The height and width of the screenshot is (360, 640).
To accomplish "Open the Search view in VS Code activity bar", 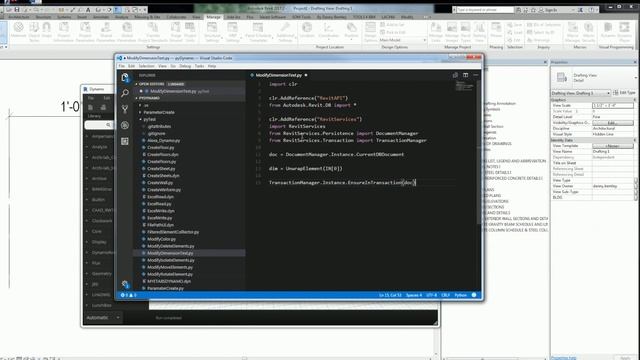I will pos(125,93).
